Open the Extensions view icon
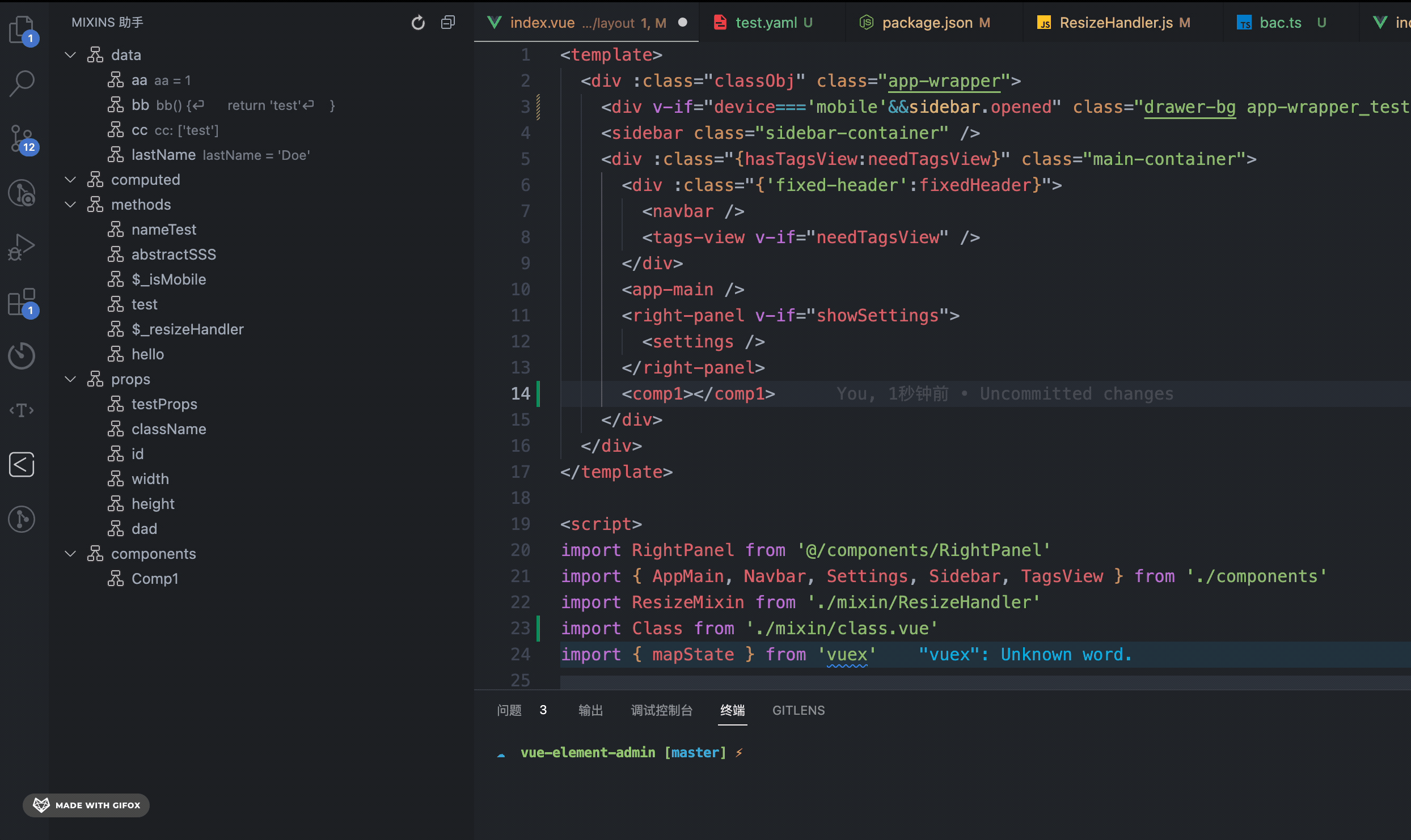The height and width of the screenshot is (840, 1411). click(22, 302)
